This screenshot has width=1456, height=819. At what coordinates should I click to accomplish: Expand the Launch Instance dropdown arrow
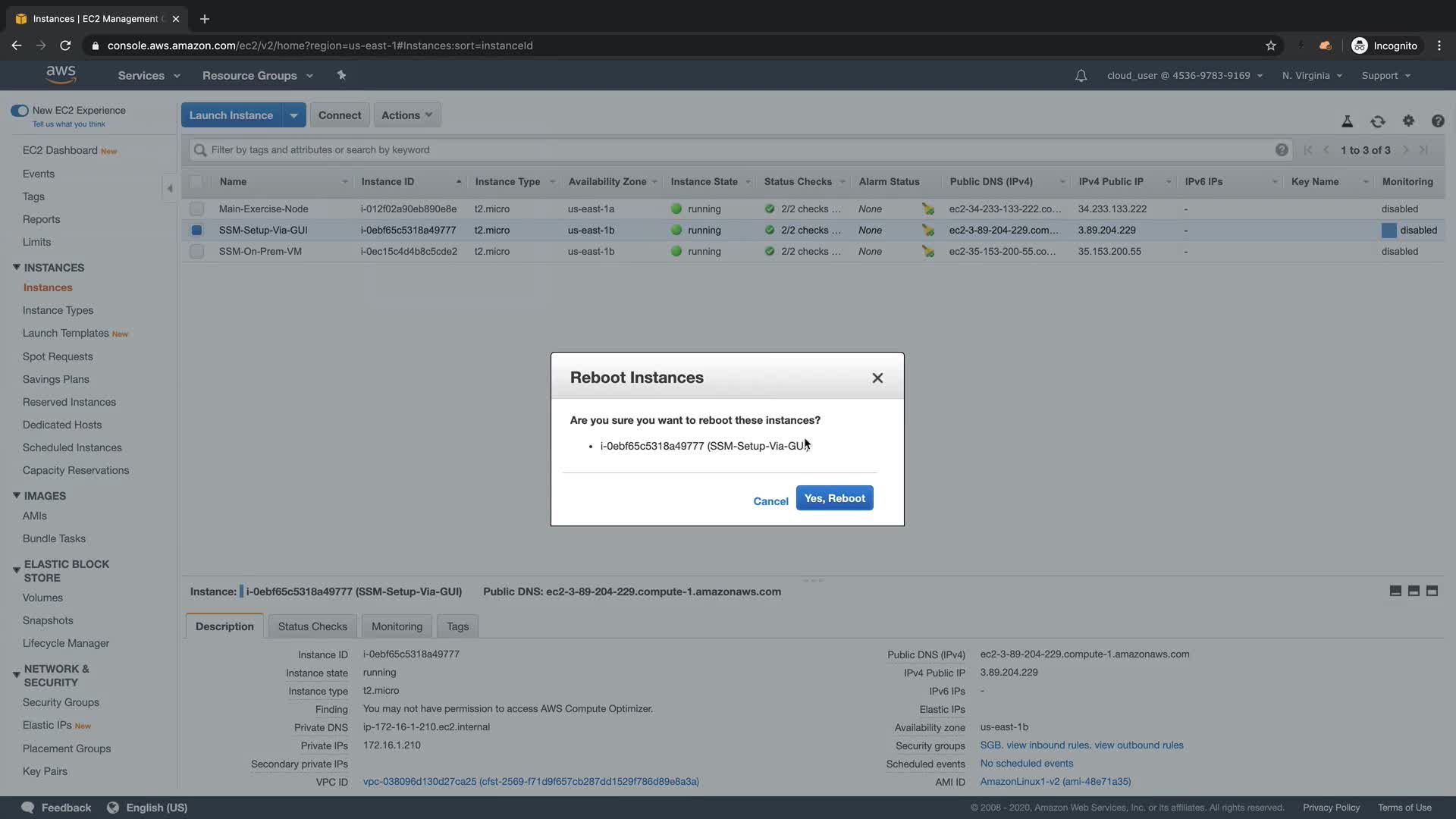[x=293, y=115]
